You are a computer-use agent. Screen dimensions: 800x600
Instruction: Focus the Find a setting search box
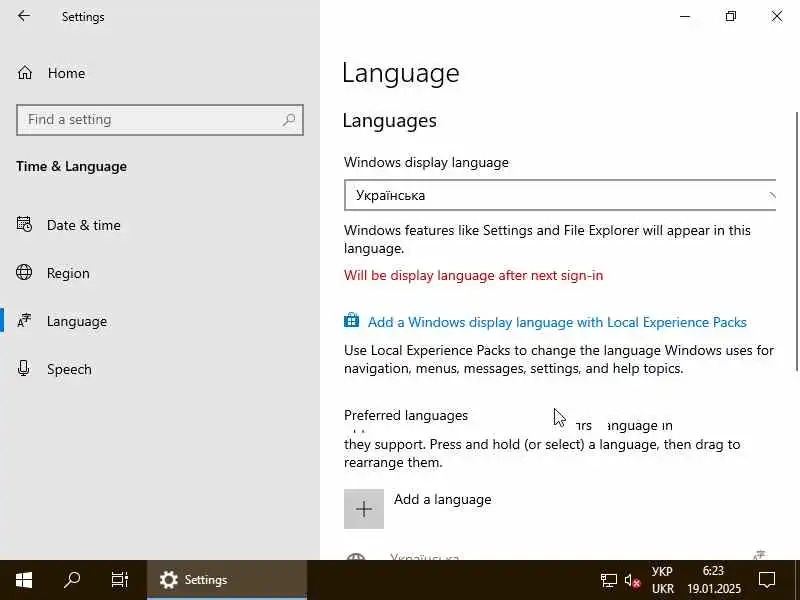coord(160,120)
